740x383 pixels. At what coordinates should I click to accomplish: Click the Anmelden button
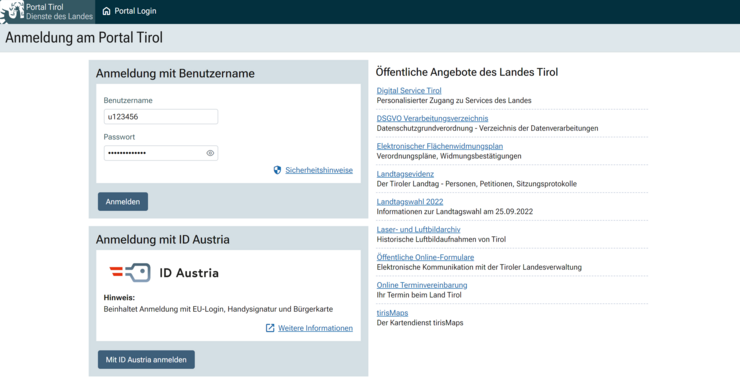[x=123, y=201]
